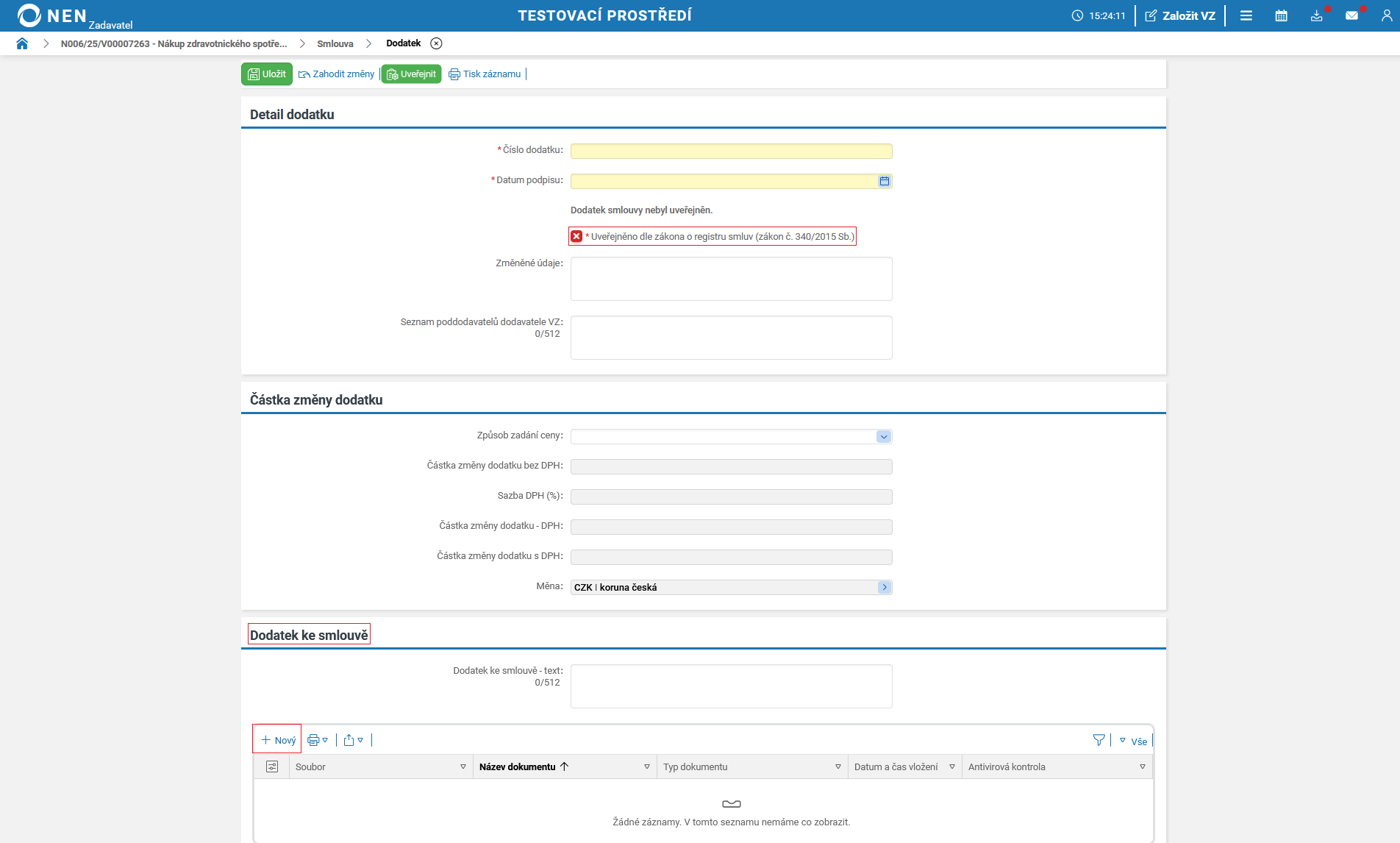Expand the export dropdown in table toolbar
The height and width of the screenshot is (843, 1400).
point(354,740)
